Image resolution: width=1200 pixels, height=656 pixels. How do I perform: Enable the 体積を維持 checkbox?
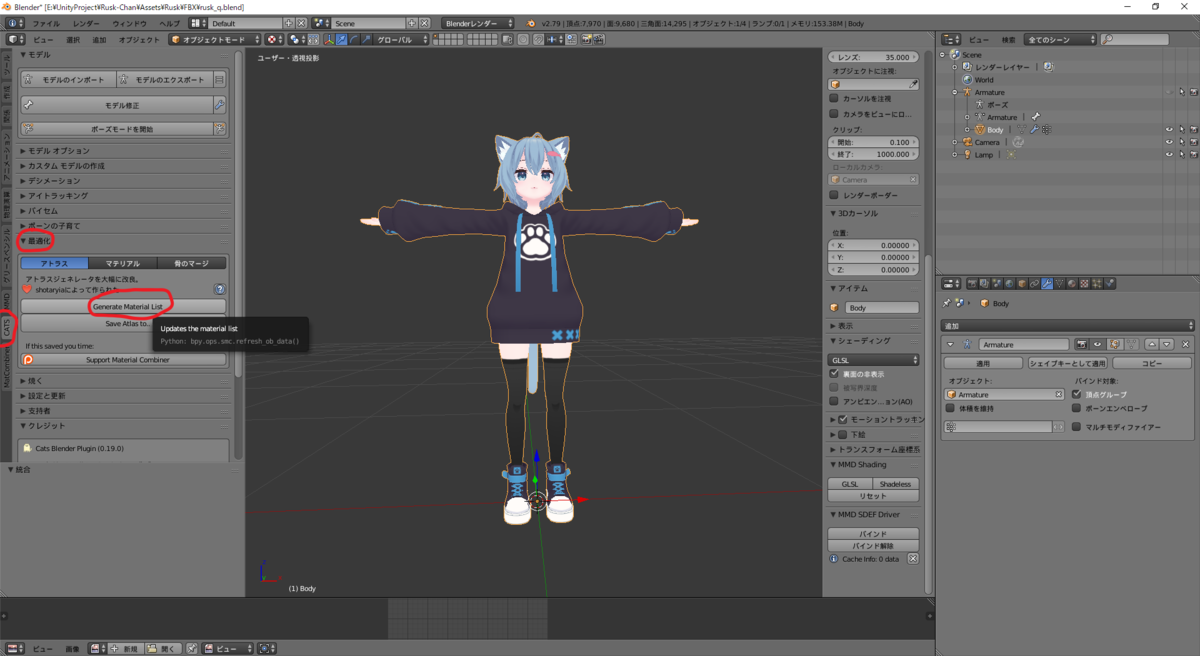(950, 408)
